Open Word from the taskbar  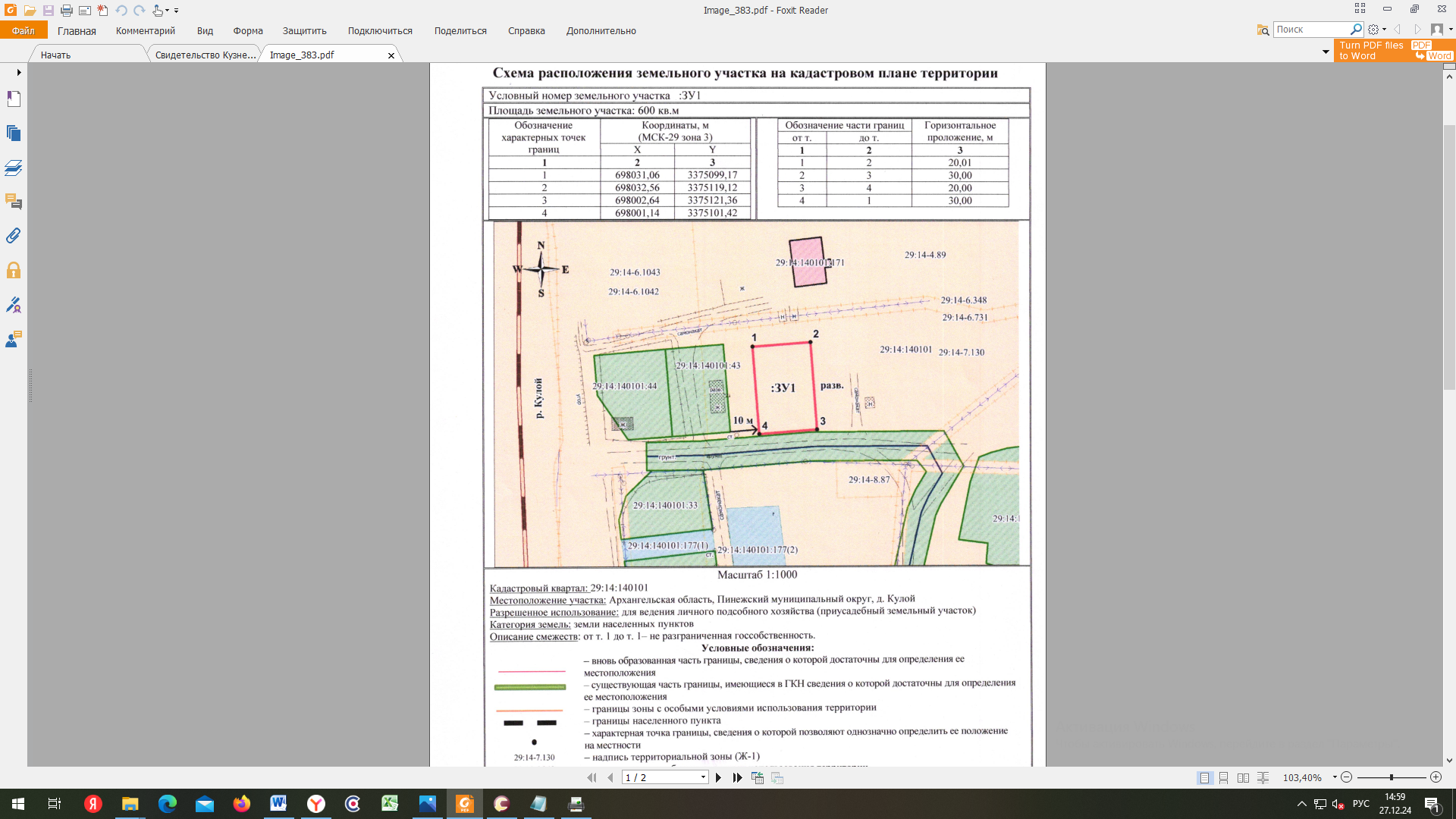(278, 804)
